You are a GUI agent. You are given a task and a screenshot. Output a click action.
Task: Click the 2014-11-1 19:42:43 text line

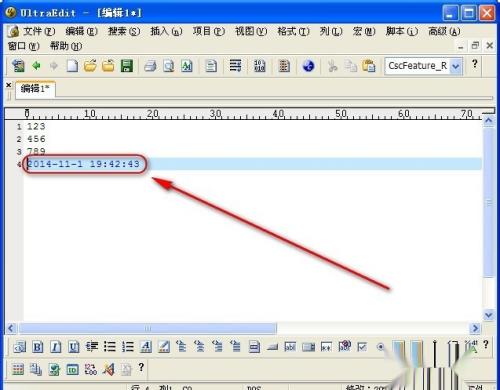[x=83, y=164]
